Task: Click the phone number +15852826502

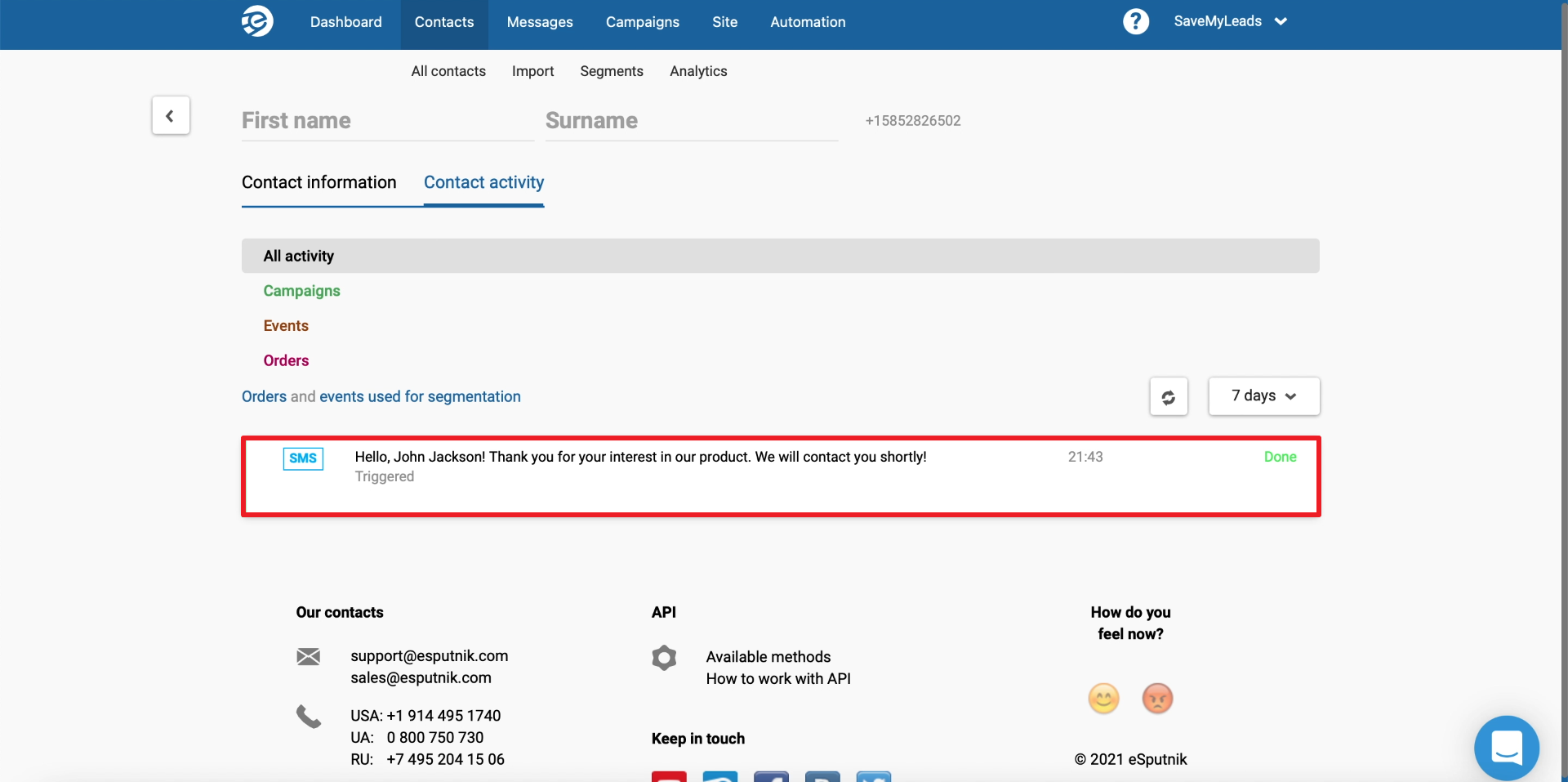Action: coord(913,121)
